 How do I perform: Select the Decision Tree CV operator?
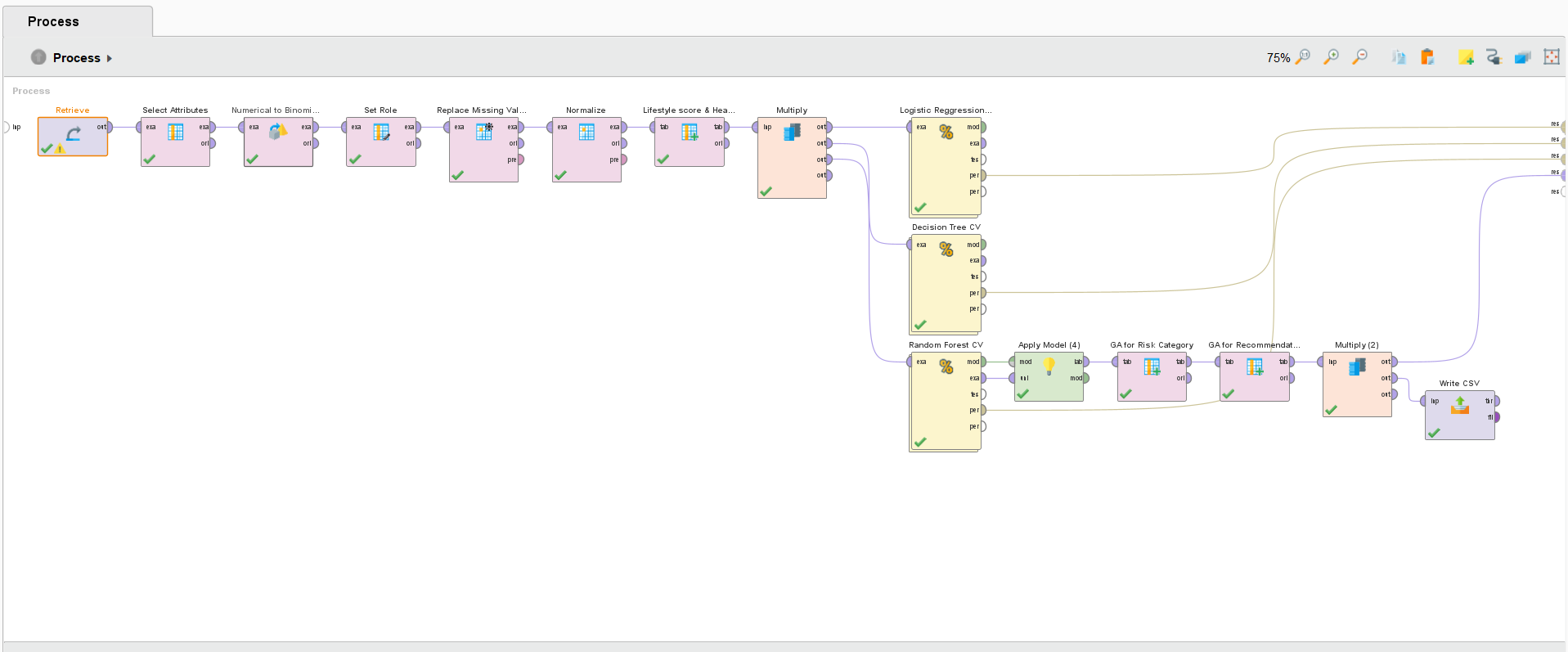coord(946,284)
